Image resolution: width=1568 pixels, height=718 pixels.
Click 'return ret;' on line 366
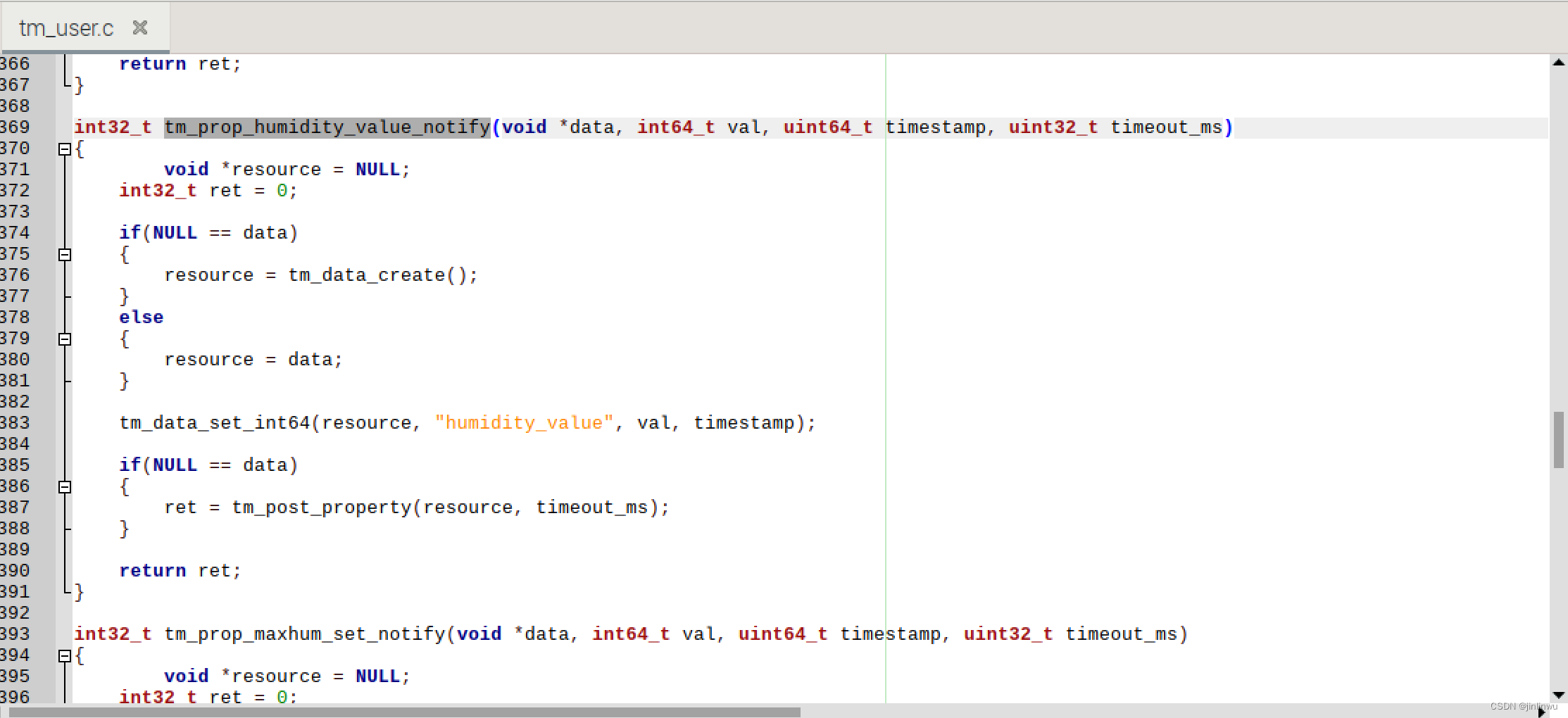coord(180,64)
